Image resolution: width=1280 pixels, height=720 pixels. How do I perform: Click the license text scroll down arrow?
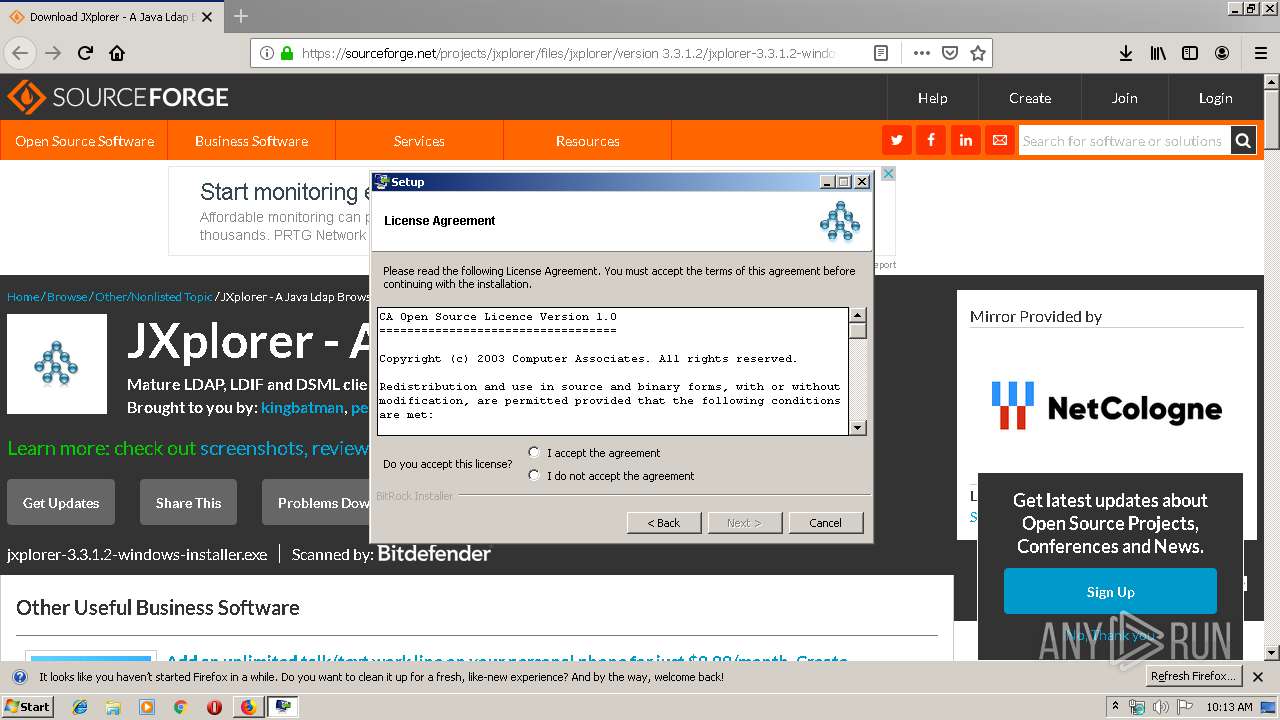click(x=858, y=428)
